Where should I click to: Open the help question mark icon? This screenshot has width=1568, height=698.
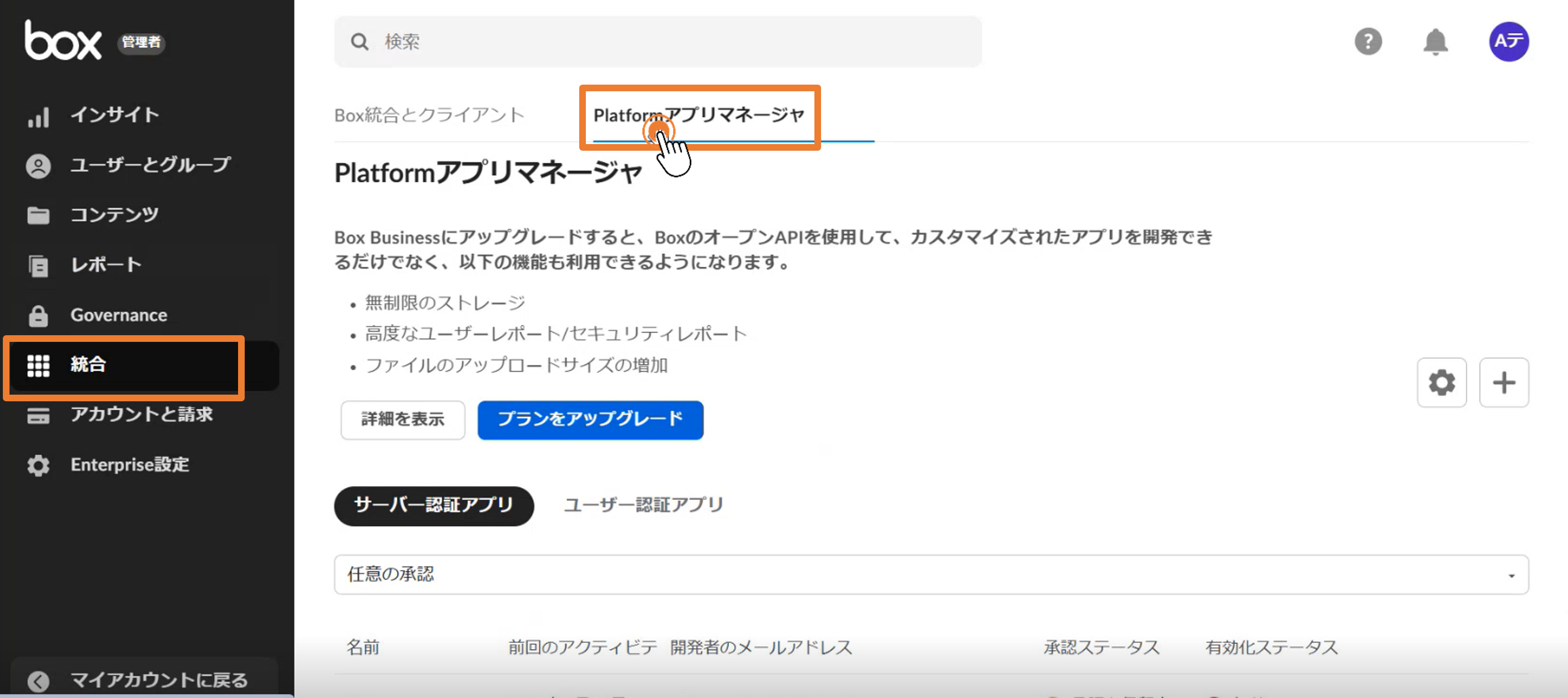coord(1368,41)
